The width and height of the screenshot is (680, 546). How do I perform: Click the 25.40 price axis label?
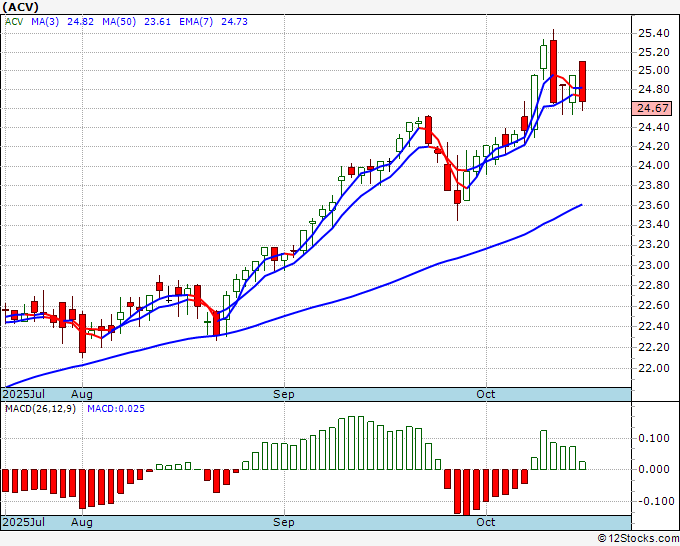pyautogui.click(x=654, y=33)
